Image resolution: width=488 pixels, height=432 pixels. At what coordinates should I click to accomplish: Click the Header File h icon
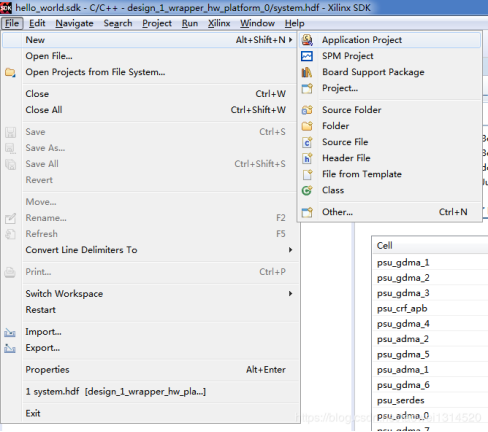[307, 158]
